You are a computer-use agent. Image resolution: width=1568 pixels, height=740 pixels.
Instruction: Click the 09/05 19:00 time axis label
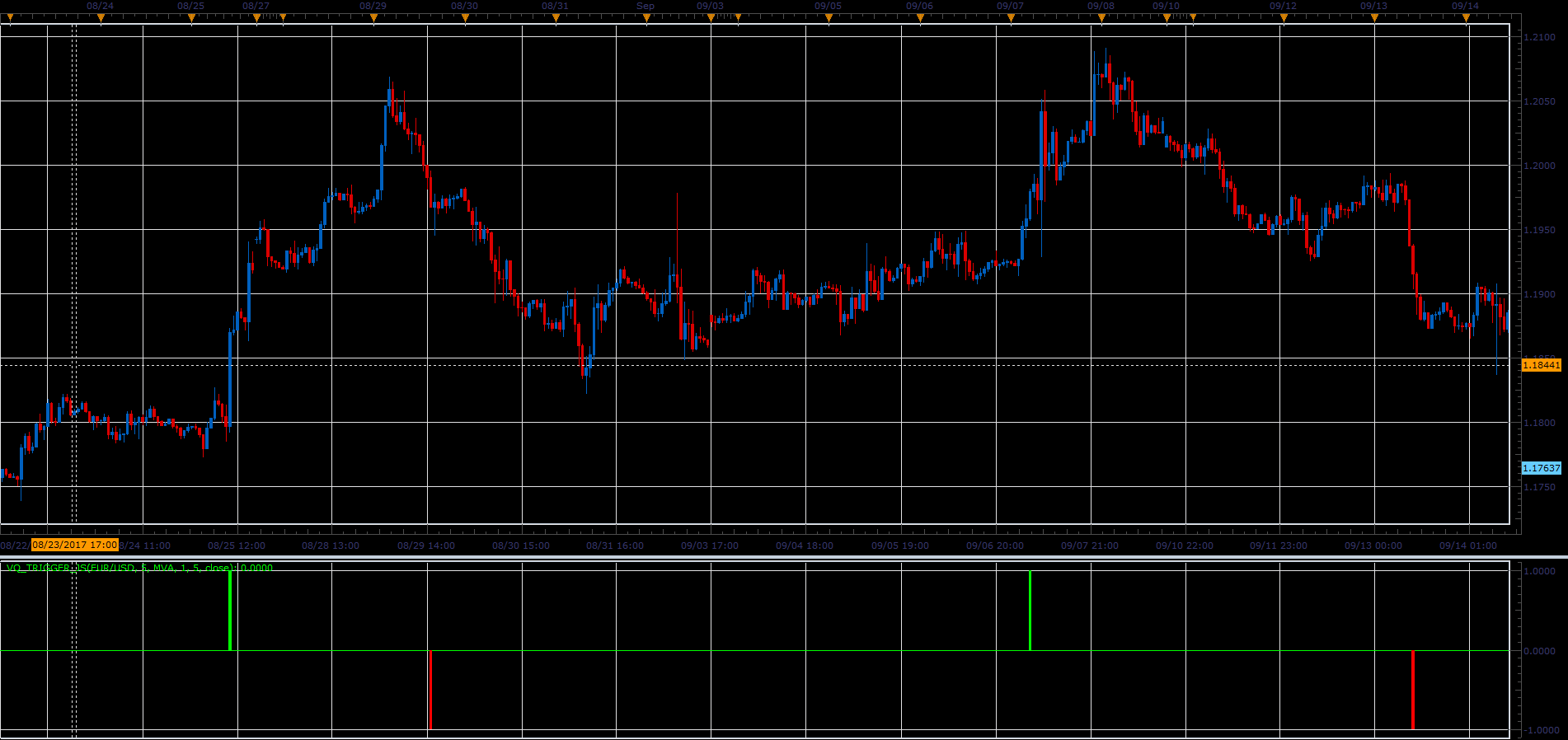coord(900,546)
